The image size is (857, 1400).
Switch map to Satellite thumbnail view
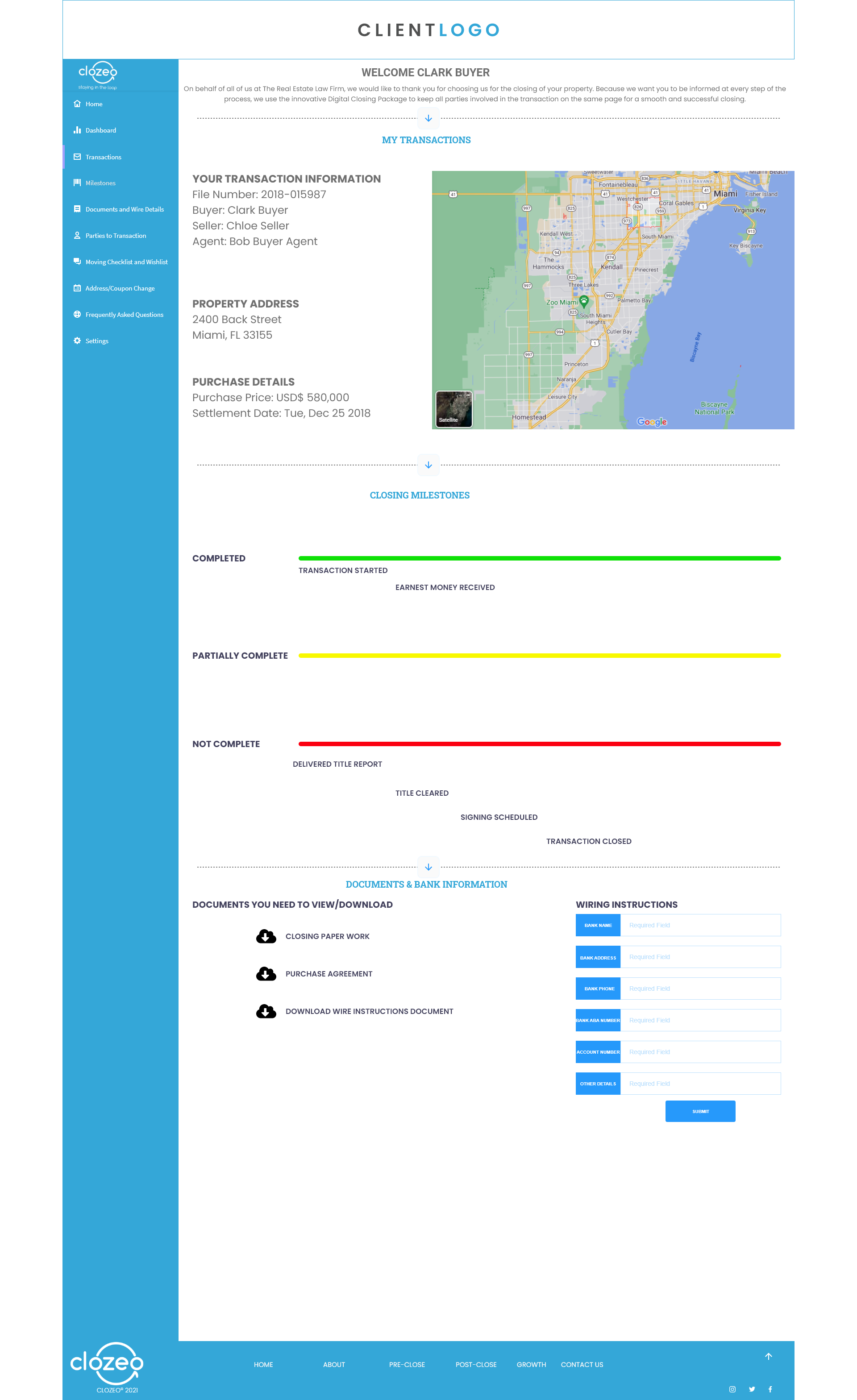coord(453,409)
